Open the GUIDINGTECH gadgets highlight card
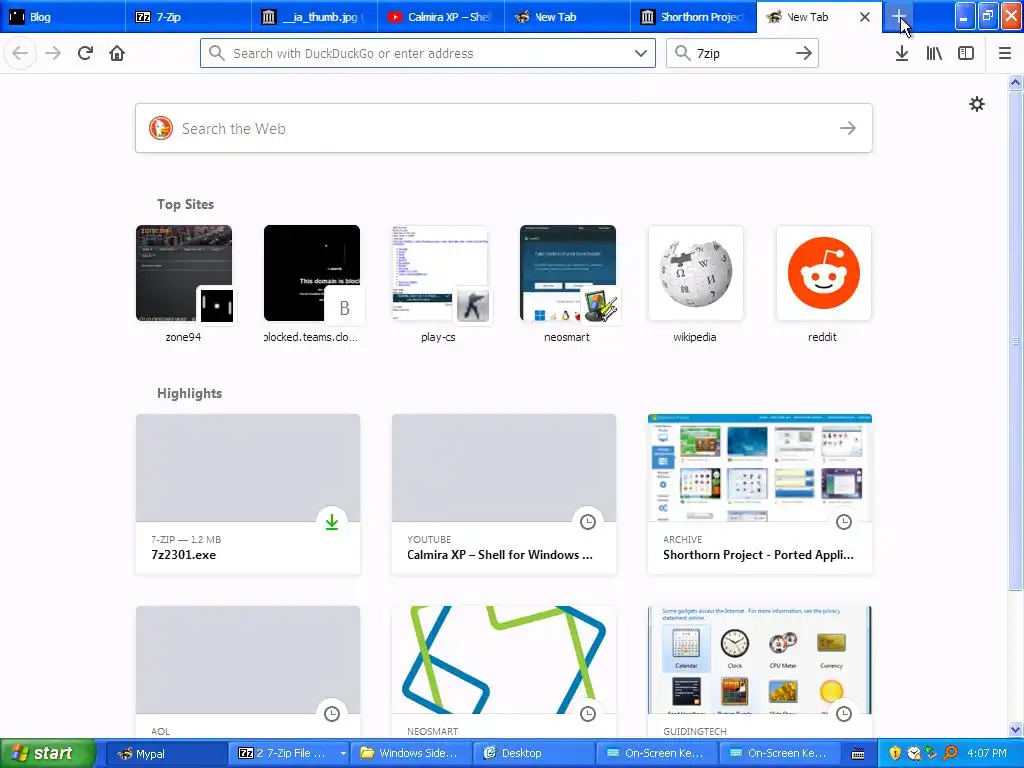The image size is (1024, 768). [760, 673]
